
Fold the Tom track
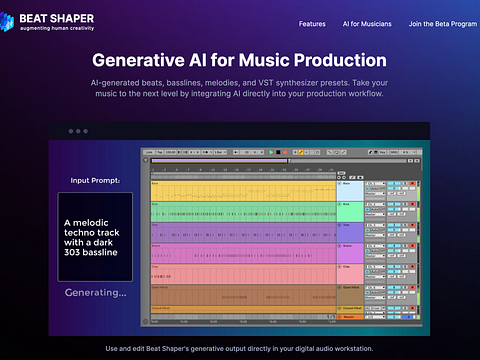tap(340, 225)
